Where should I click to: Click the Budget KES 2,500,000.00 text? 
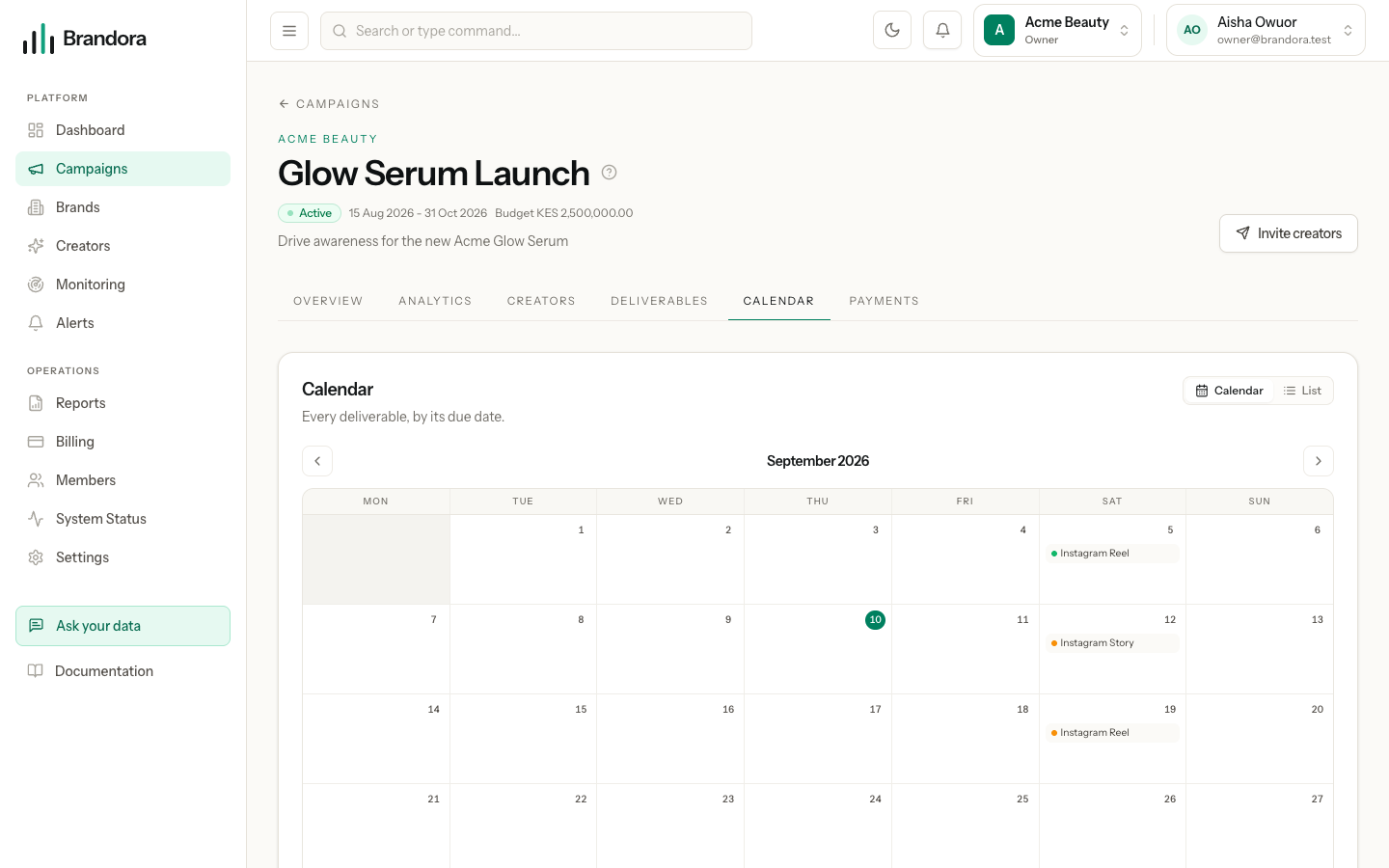(x=564, y=213)
